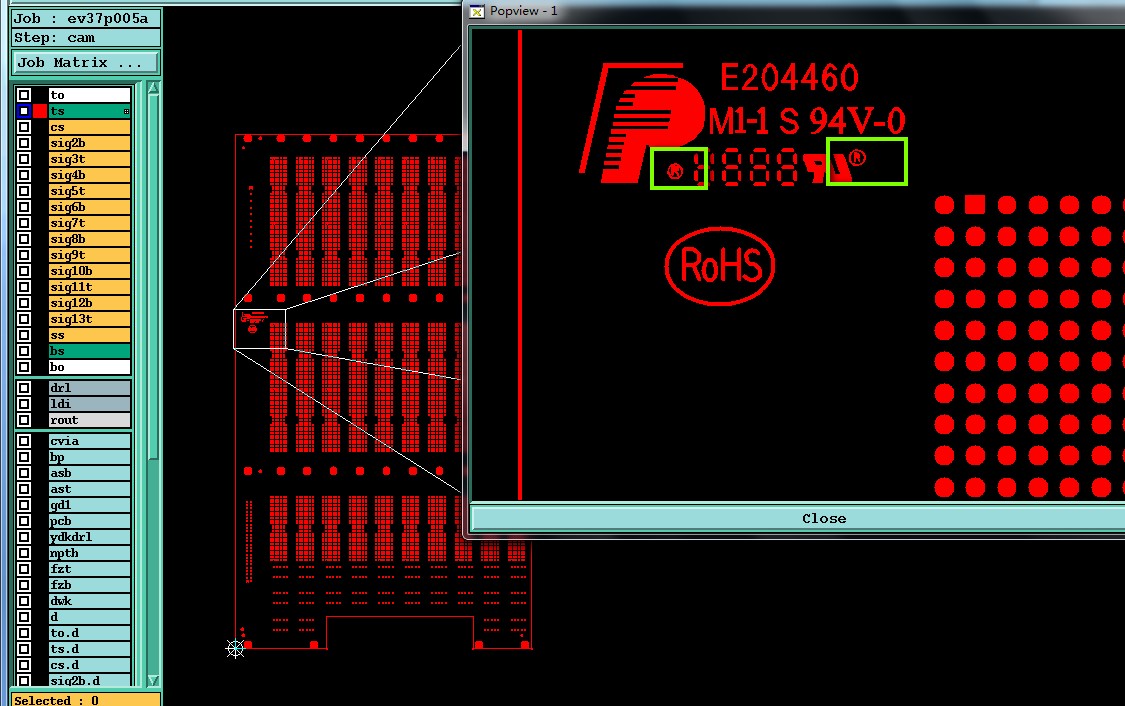The image size is (1125, 706).
Task: Select the 'to' layer row
Action: 90,95
